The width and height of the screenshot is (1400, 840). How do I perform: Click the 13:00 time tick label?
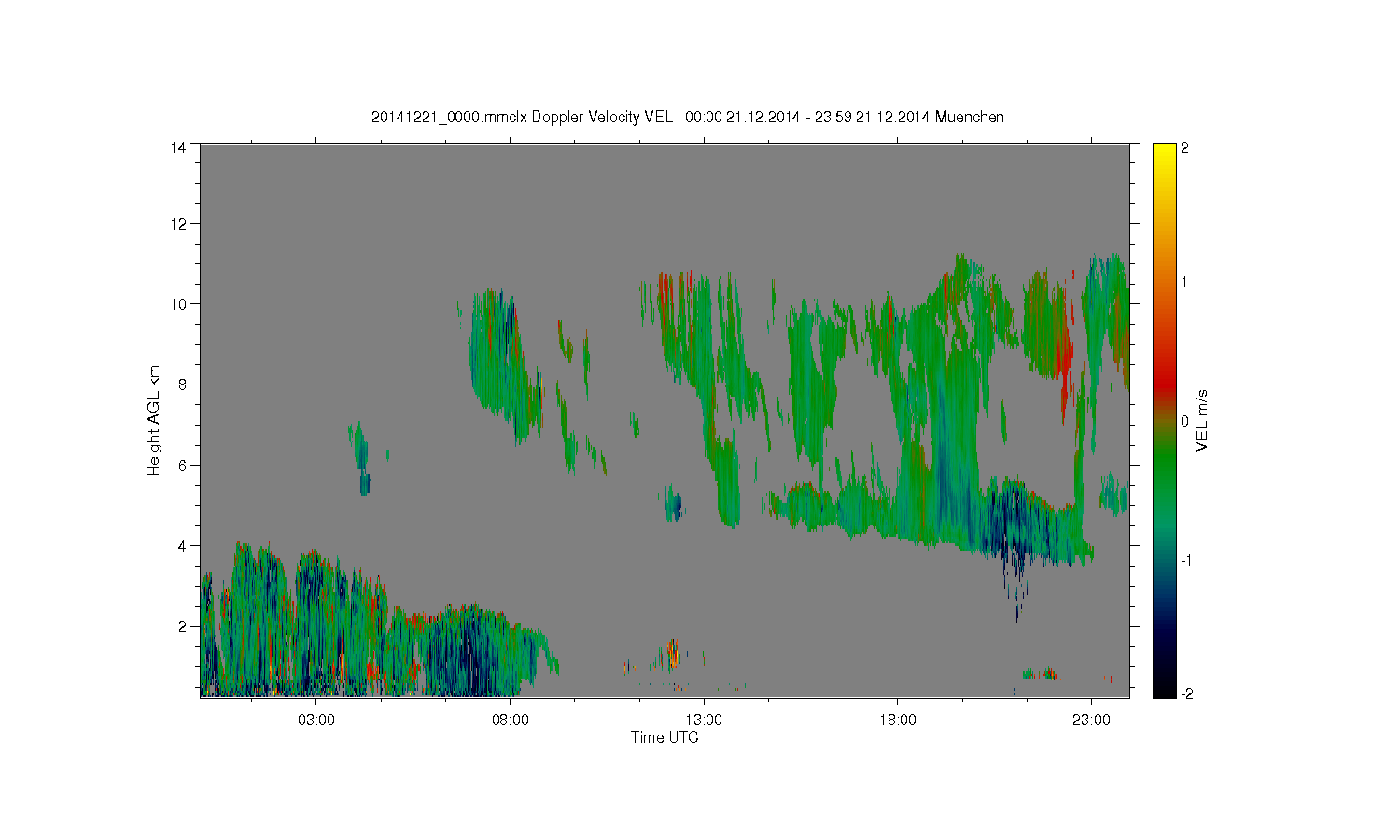(704, 721)
